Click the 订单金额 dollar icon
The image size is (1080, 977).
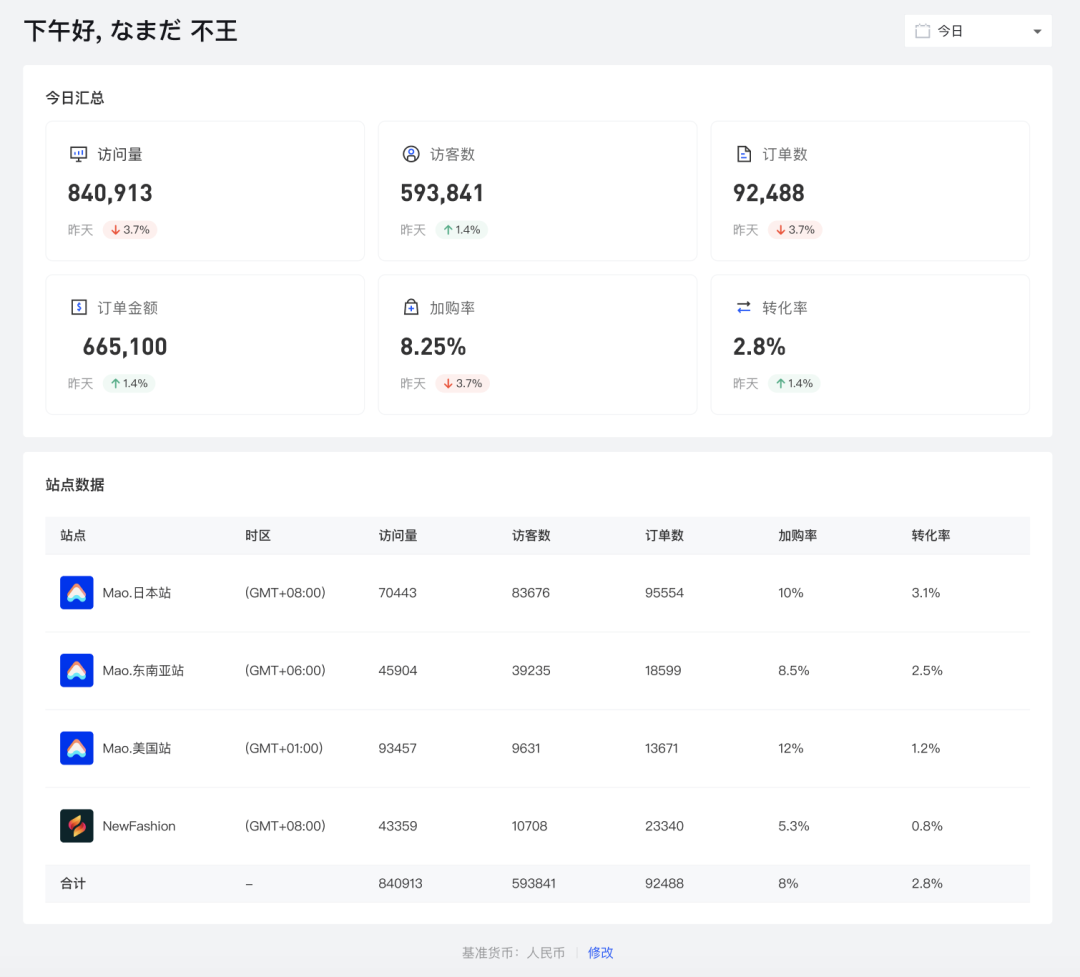[77, 307]
